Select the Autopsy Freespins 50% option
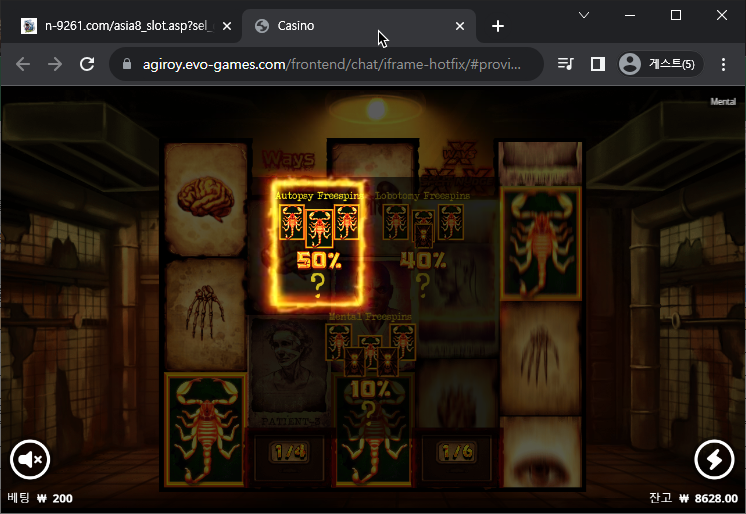 318,243
